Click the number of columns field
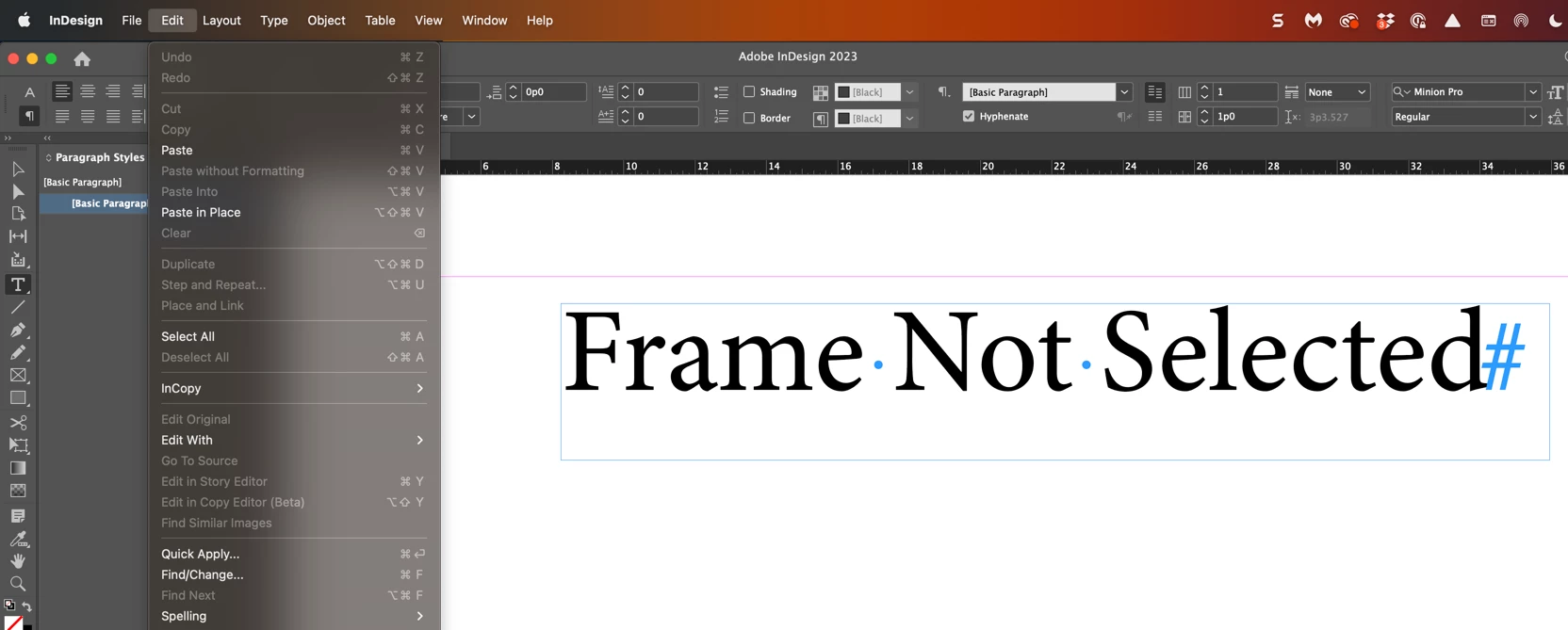This screenshot has width=1568, height=630. pyautogui.click(x=1244, y=92)
